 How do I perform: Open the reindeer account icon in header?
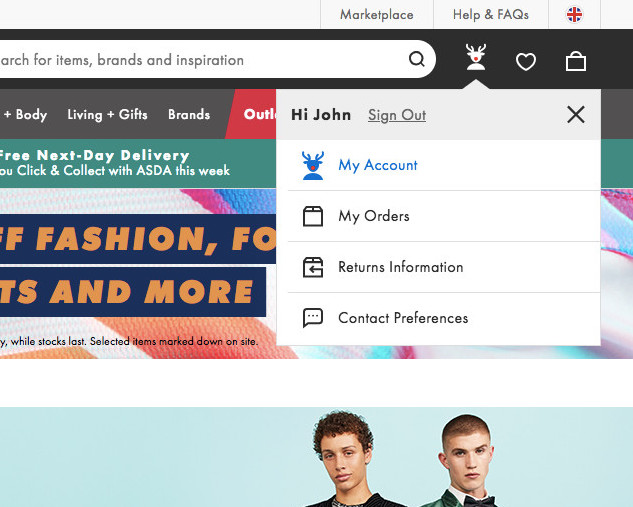[x=476, y=59]
